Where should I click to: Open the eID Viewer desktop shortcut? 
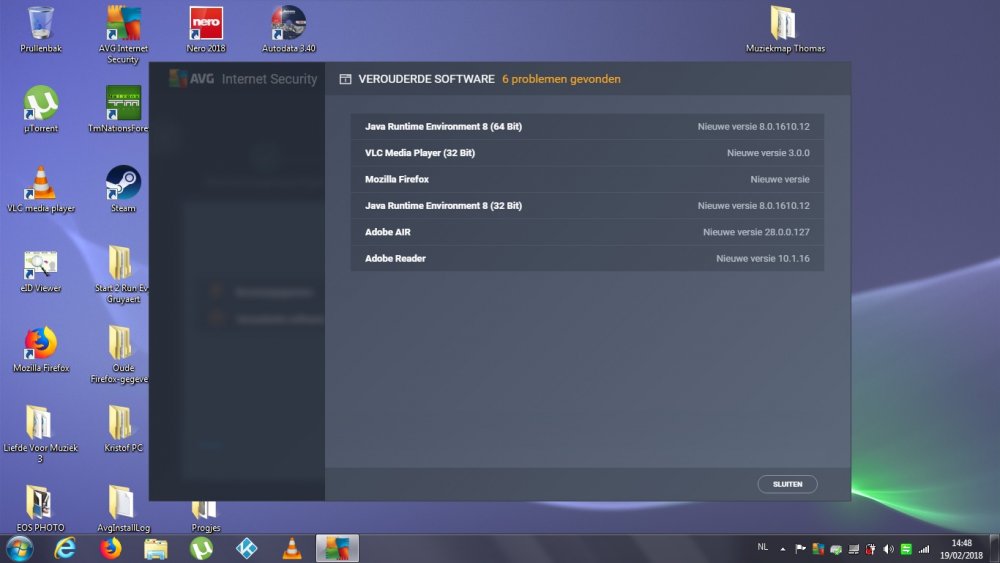click(41, 270)
